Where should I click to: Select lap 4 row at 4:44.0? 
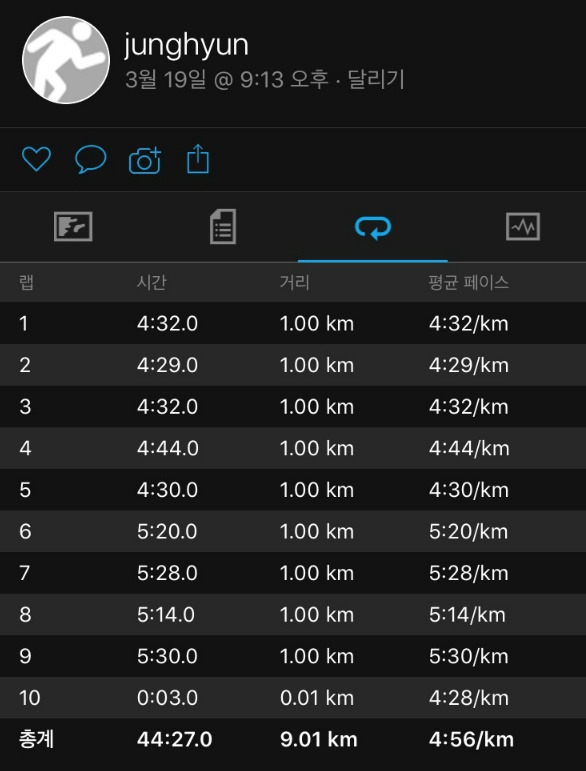click(293, 448)
